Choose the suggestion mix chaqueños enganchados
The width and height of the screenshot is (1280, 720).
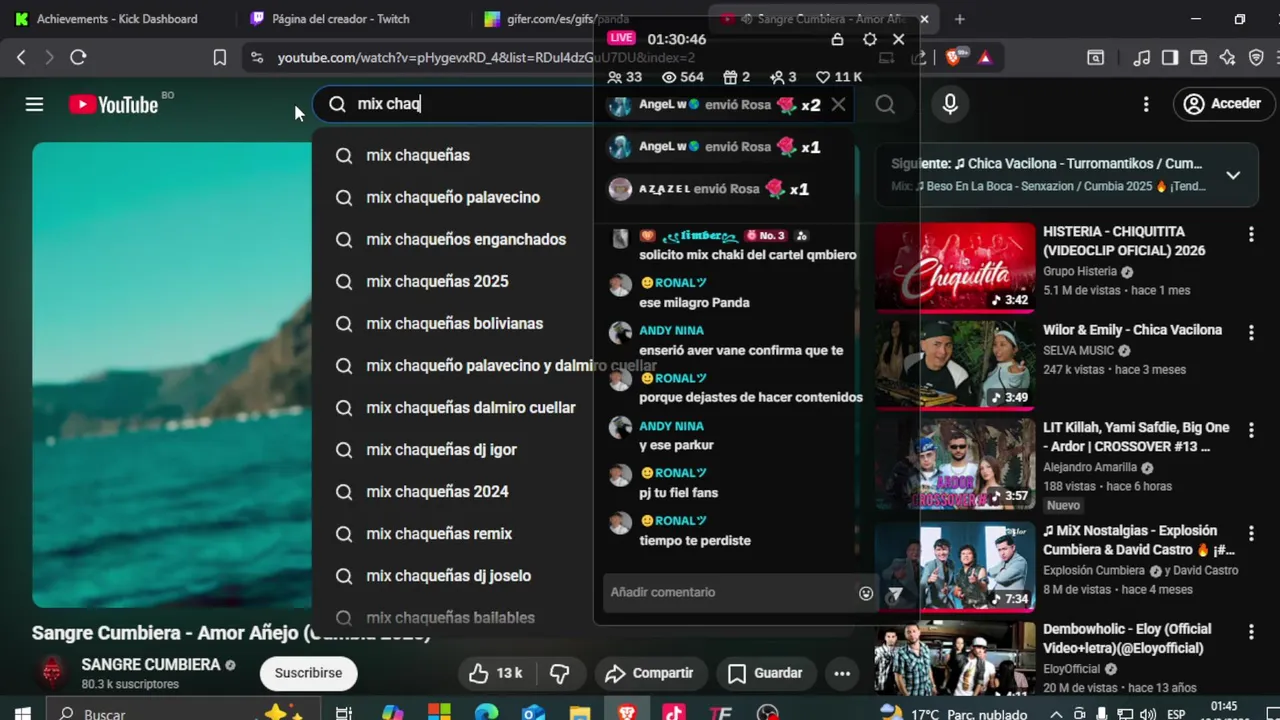tap(466, 239)
